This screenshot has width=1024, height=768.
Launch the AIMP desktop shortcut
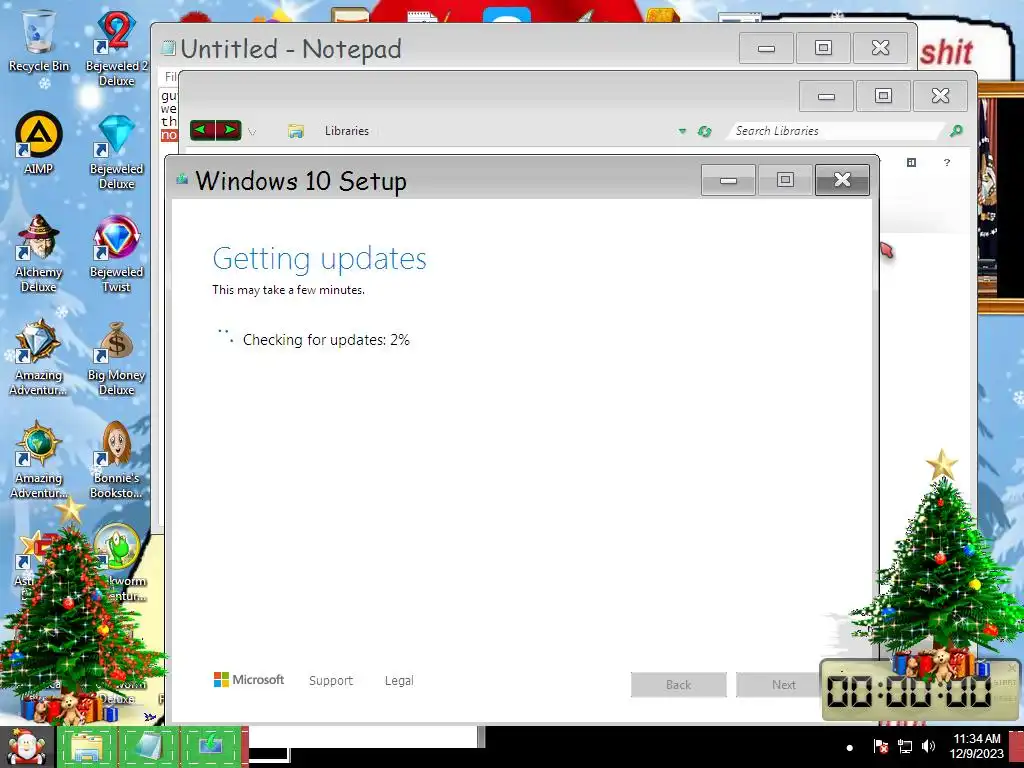pos(39,144)
